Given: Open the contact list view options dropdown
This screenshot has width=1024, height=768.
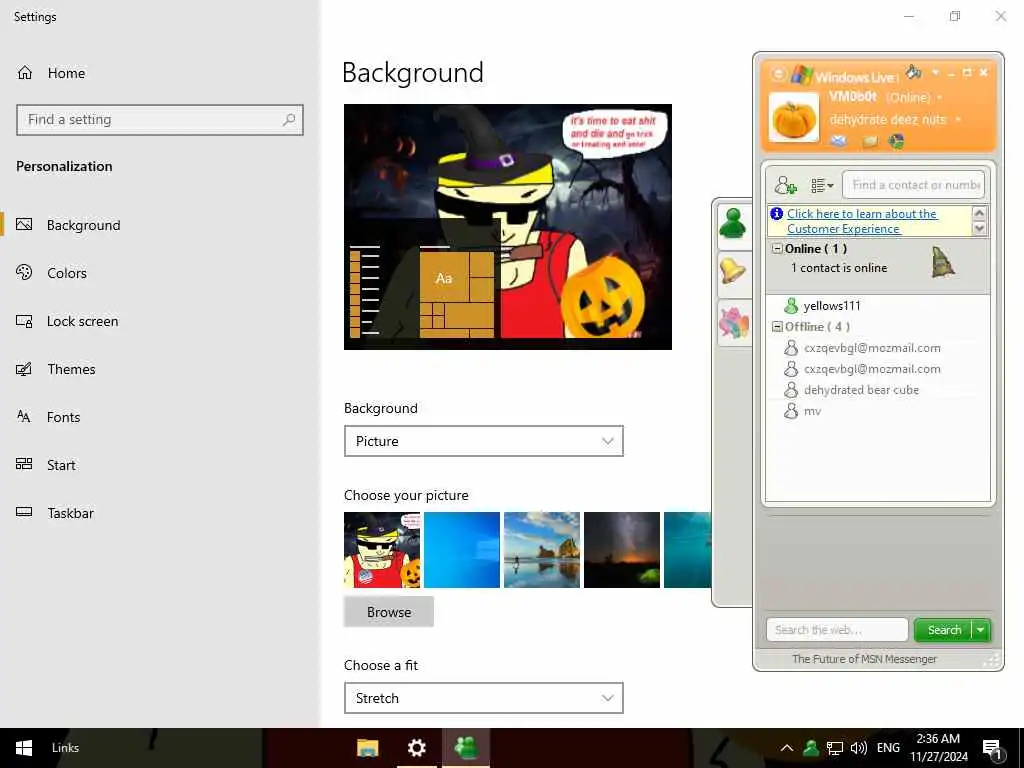Looking at the screenshot, I should pos(822,186).
